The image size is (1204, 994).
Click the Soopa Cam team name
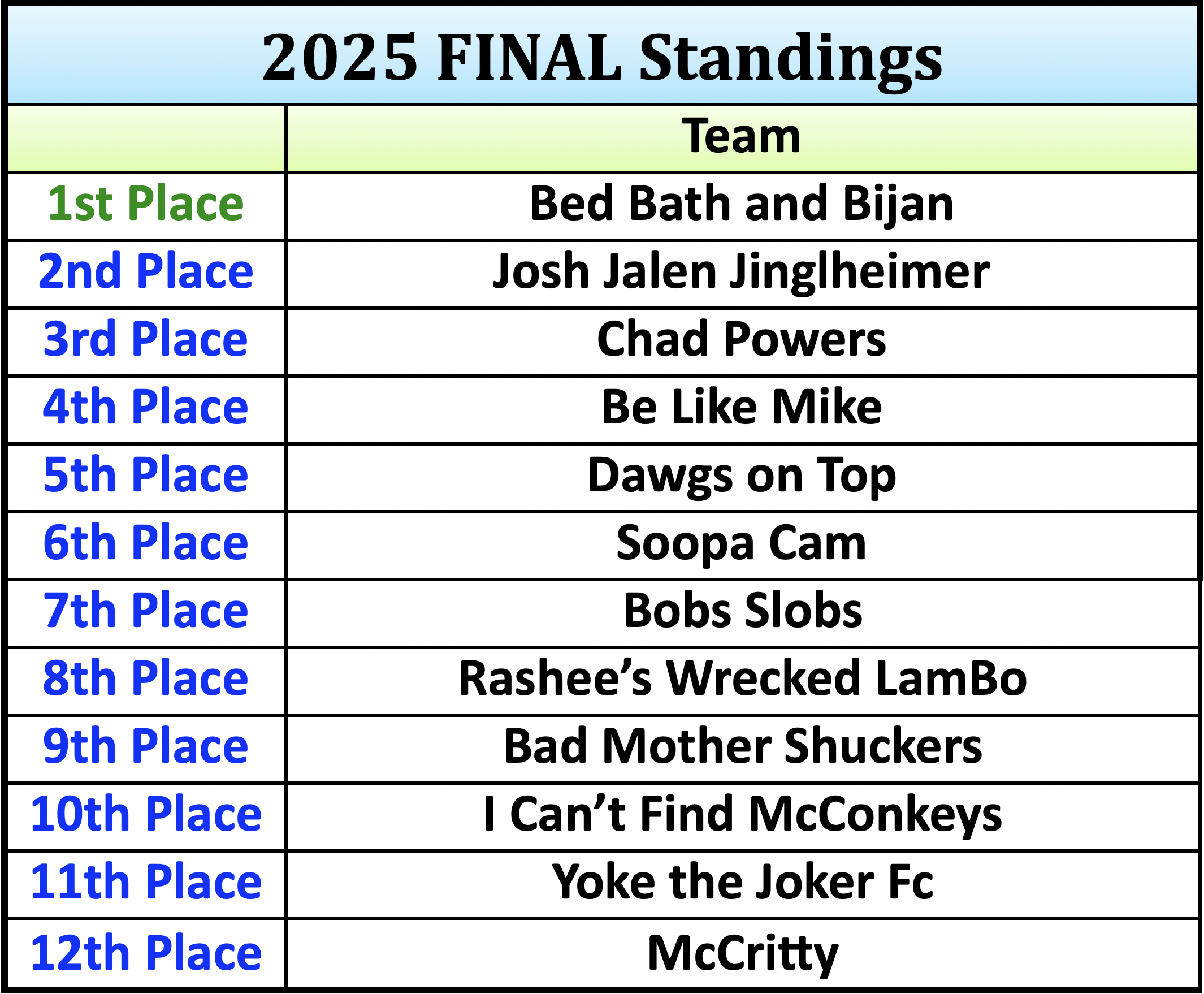pos(741,542)
